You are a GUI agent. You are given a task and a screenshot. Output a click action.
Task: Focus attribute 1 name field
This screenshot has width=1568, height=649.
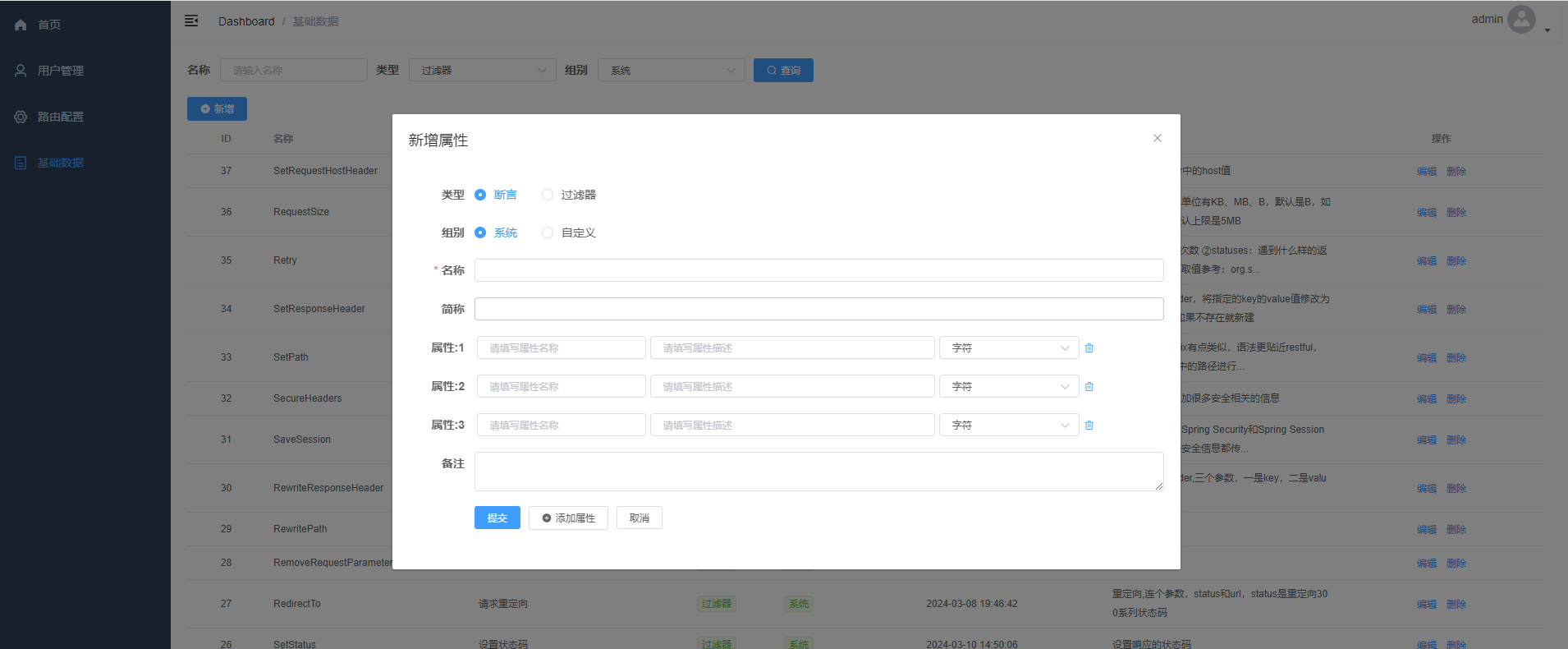tap(562, 348)
